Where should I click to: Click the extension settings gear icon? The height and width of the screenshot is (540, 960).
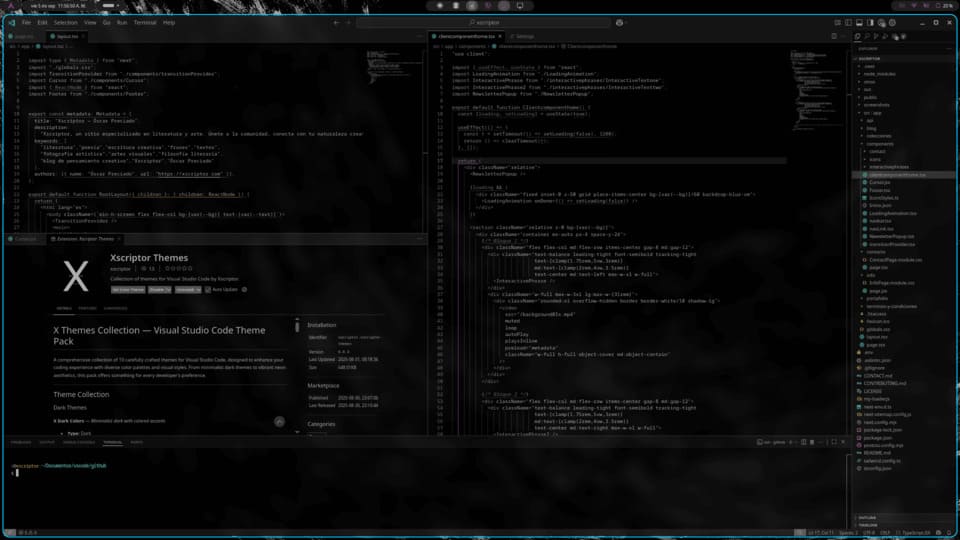click(244, 290)
